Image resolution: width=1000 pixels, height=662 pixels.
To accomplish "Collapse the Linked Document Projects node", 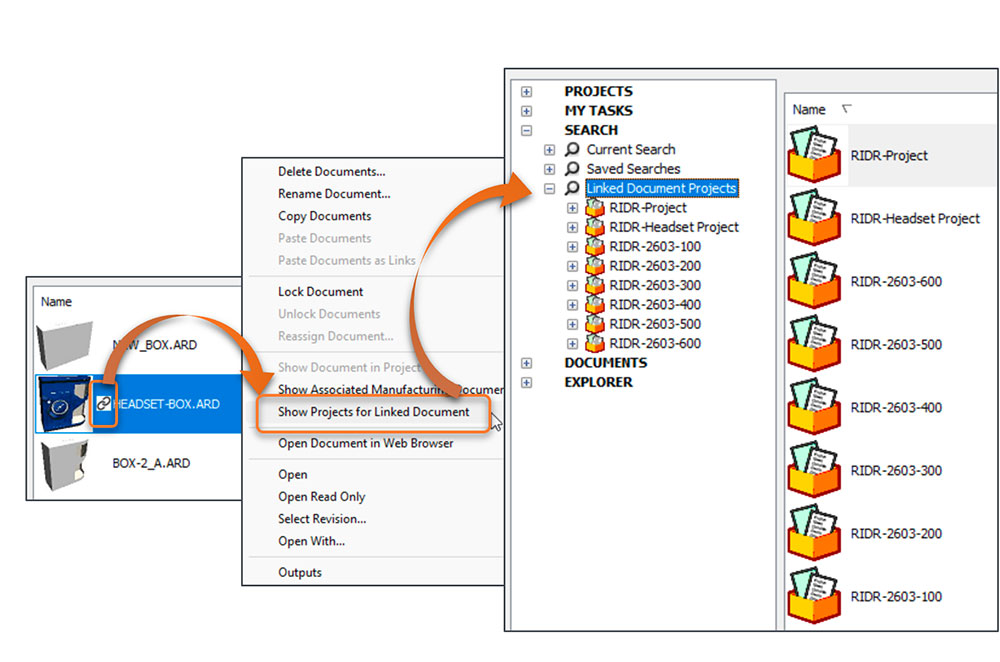I will pyautogui.click(x=549, y=188).
